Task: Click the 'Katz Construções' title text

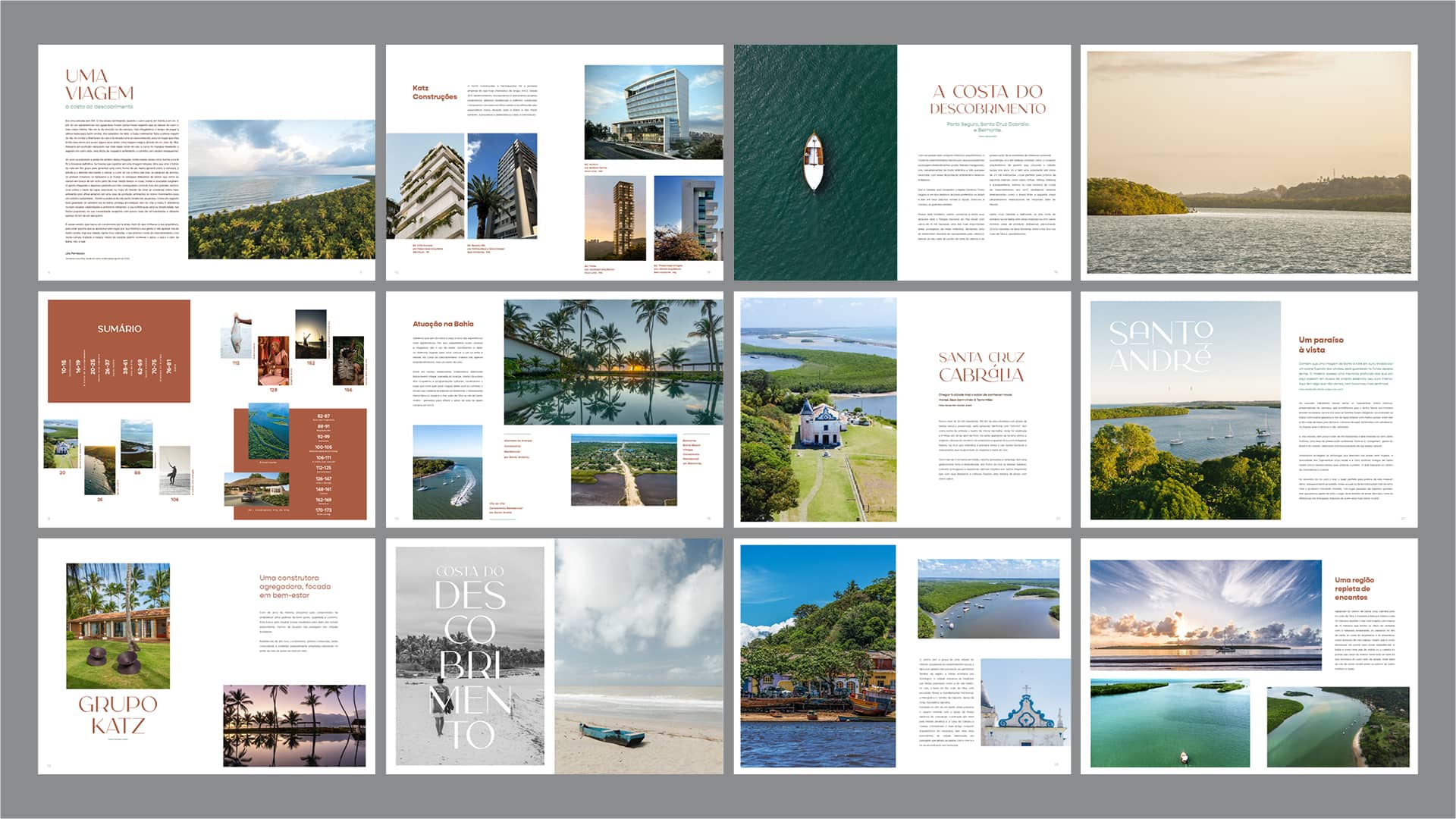Action: point(435,93)
